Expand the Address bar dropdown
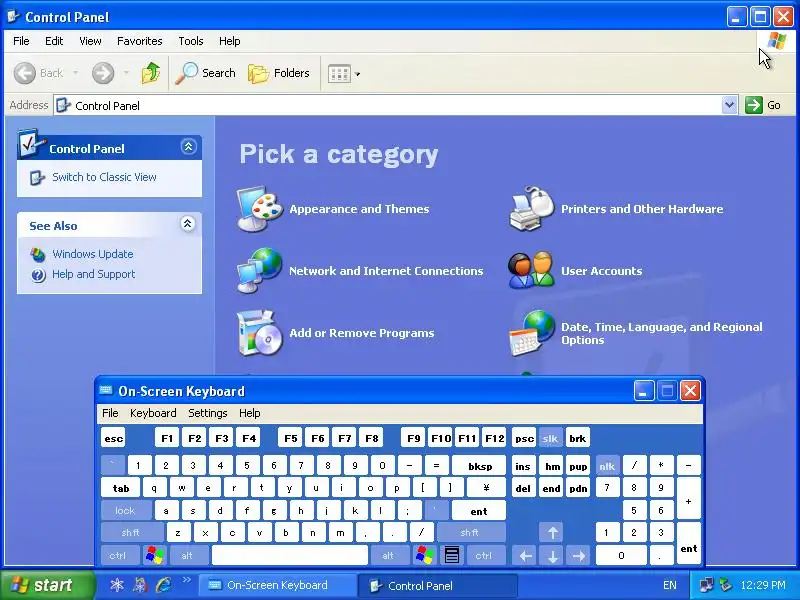 coord(730,105)
